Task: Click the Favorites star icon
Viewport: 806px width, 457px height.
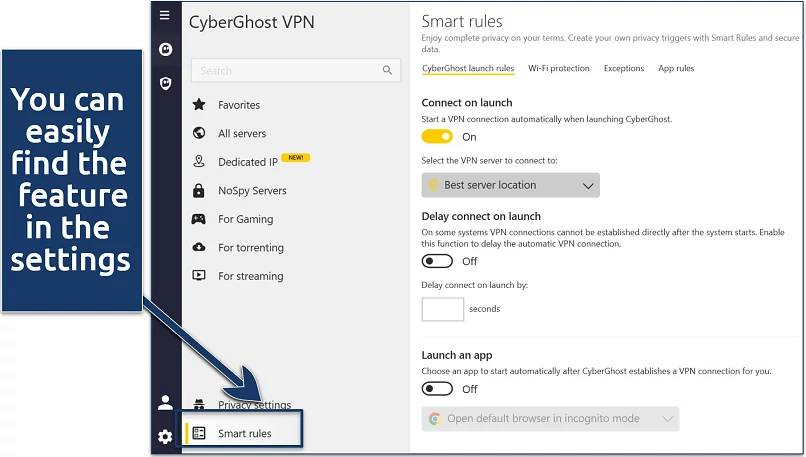Action: pyautogui.click(x=199, y=105)
